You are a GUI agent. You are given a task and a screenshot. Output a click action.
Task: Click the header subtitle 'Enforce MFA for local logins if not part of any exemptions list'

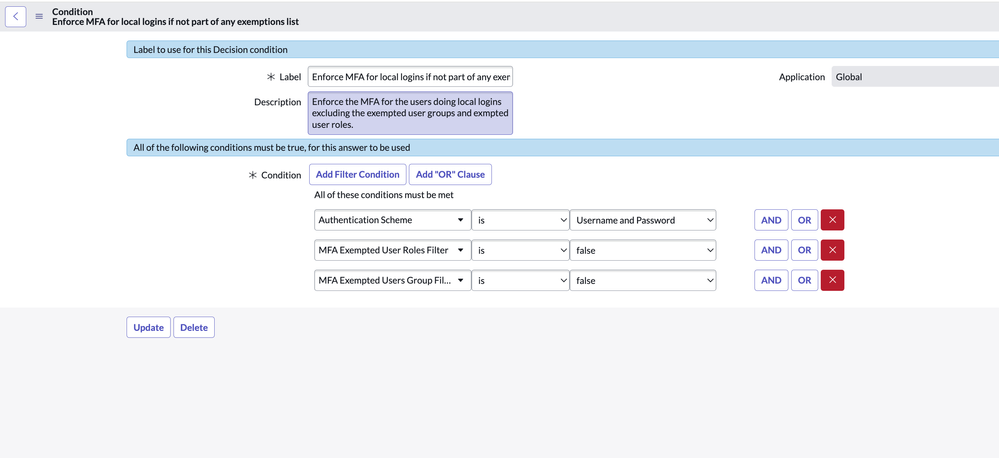[176, 22]
